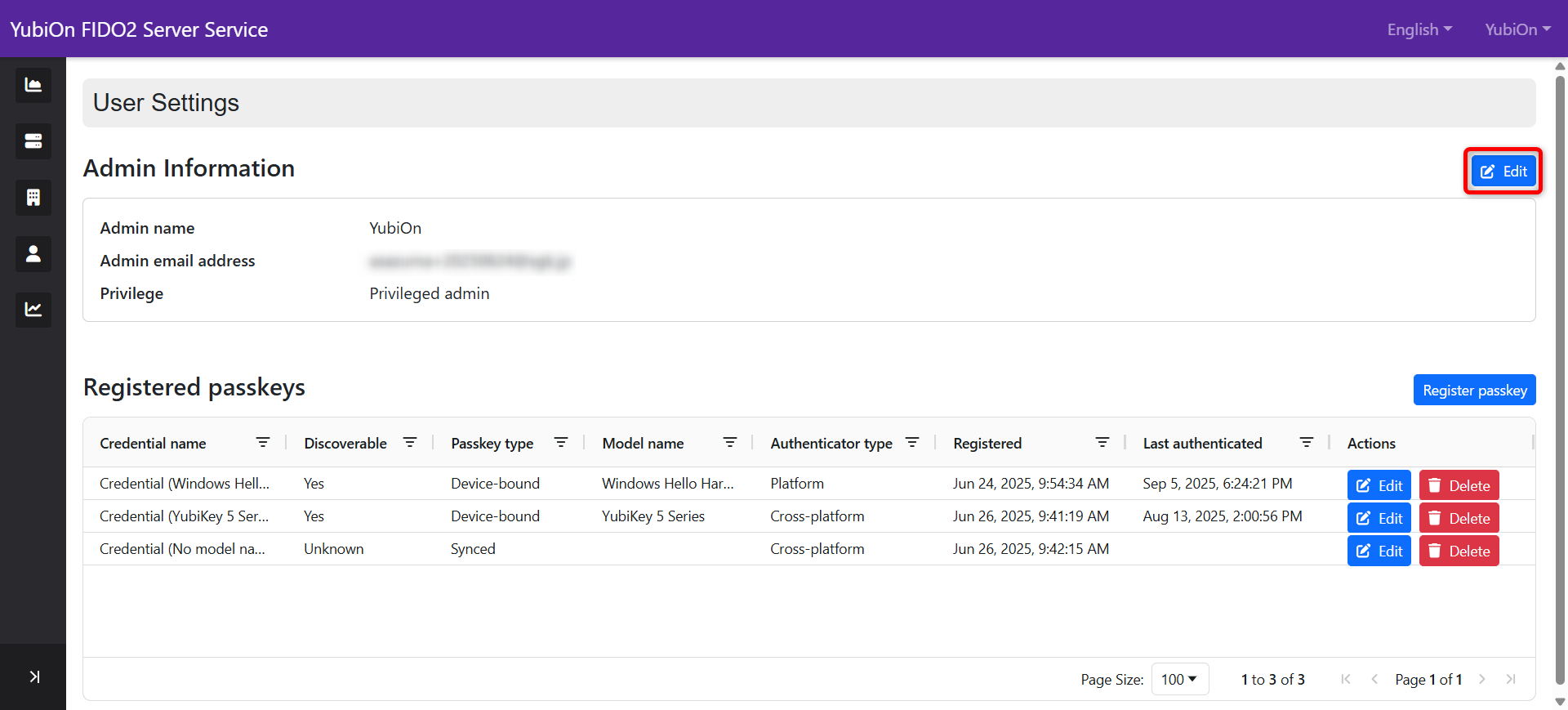Open the dashboard area-chart sidebar icon

[x=33, y=85]
